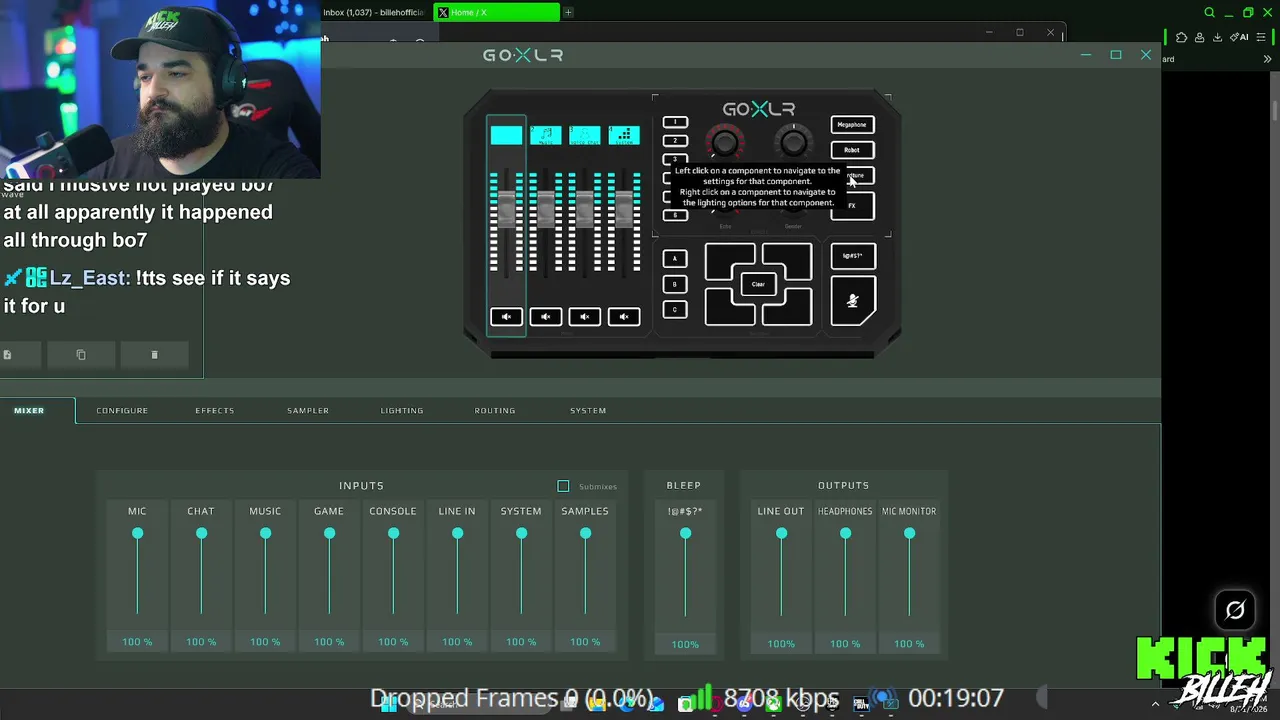Viewport: 1280px width, 720px height.
Task: Click the bleep button on the device
Action: [853, 256]
